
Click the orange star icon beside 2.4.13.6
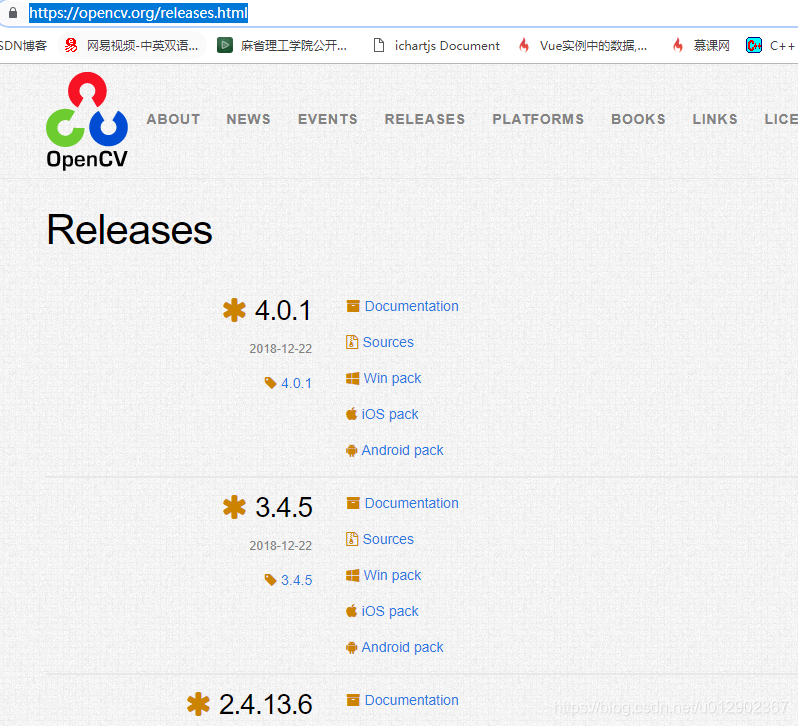(x=198, y=704)
